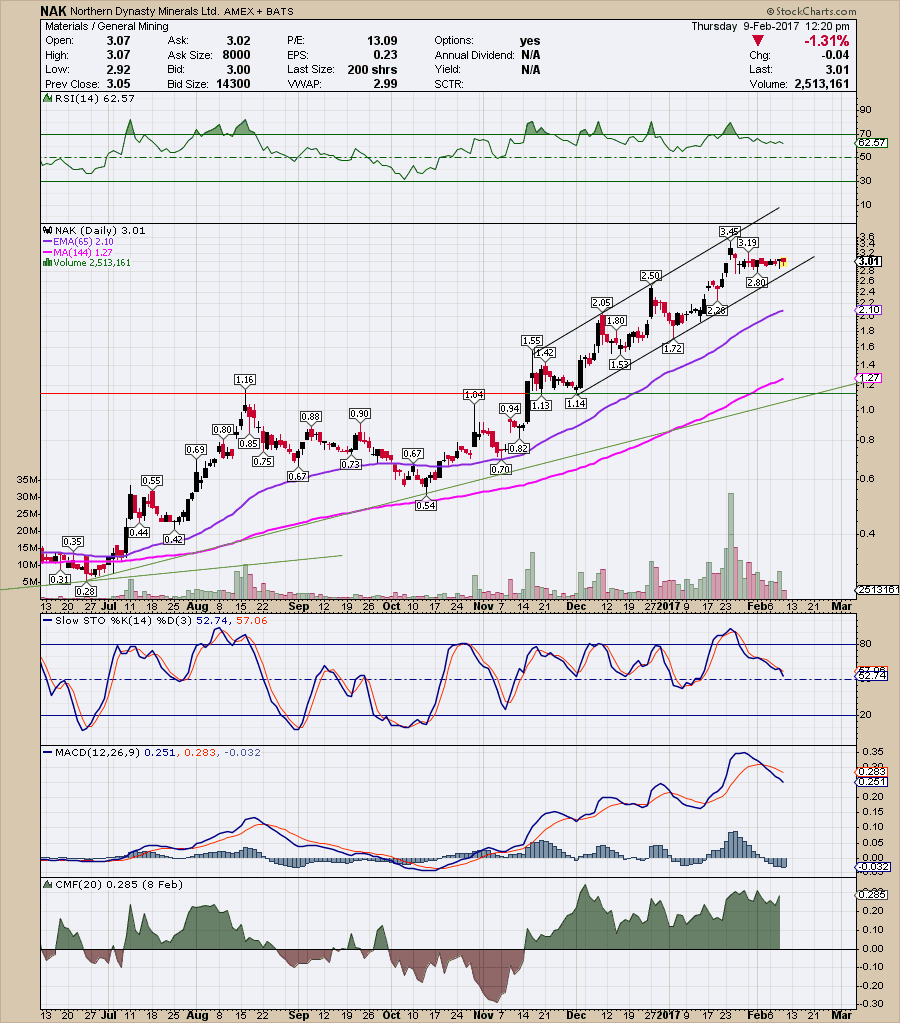Click the 57.06 Slow STO %D value
The height and width of the screenshot is (1023, 900).
[x=252, y=620]
